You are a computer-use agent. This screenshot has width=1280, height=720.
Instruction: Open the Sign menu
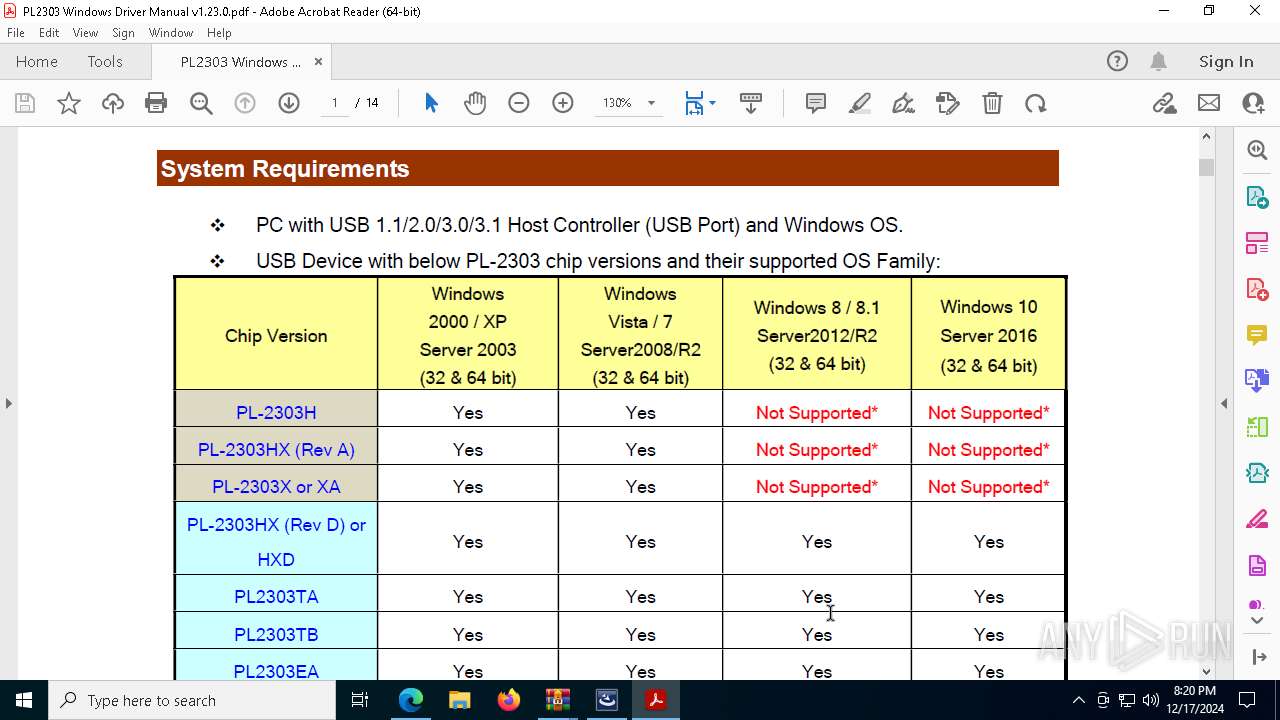click(124, 33)
